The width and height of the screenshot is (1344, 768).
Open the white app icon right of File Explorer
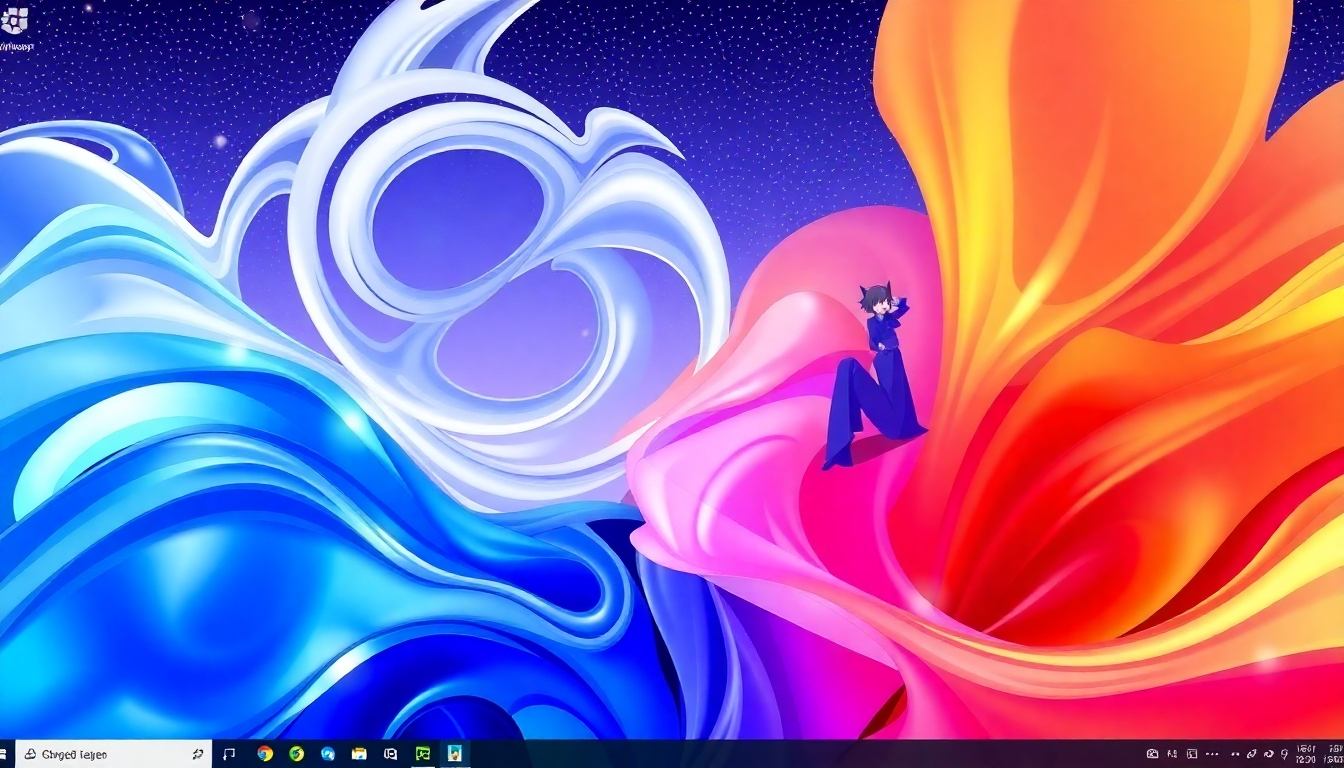pyautogui.click(x=391, y=754)
